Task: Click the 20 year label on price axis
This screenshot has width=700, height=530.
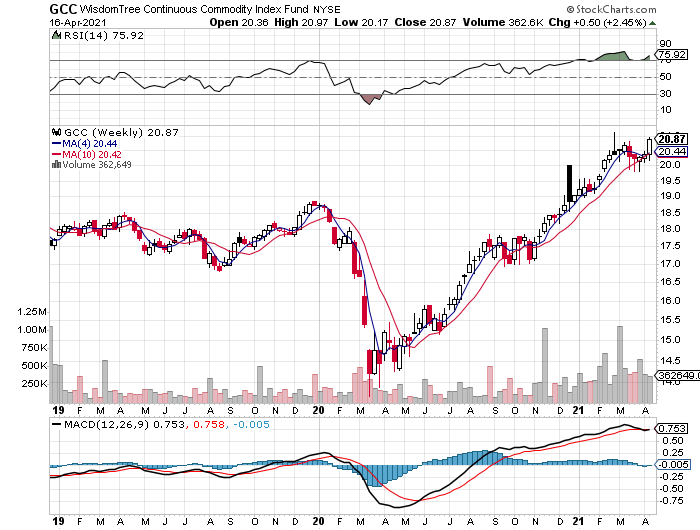Action: (318, 410)
